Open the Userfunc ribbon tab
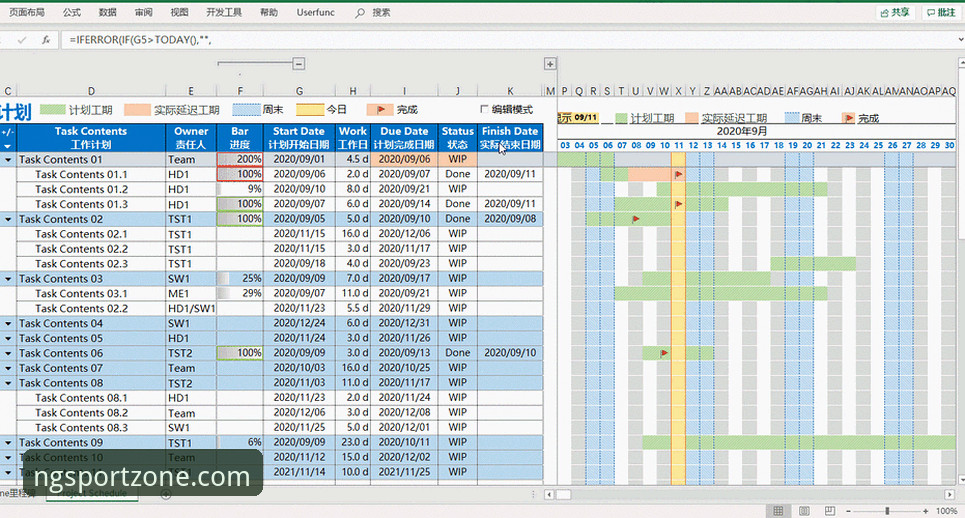This screenshot has height=518, width=965. [x=315, y=12]
